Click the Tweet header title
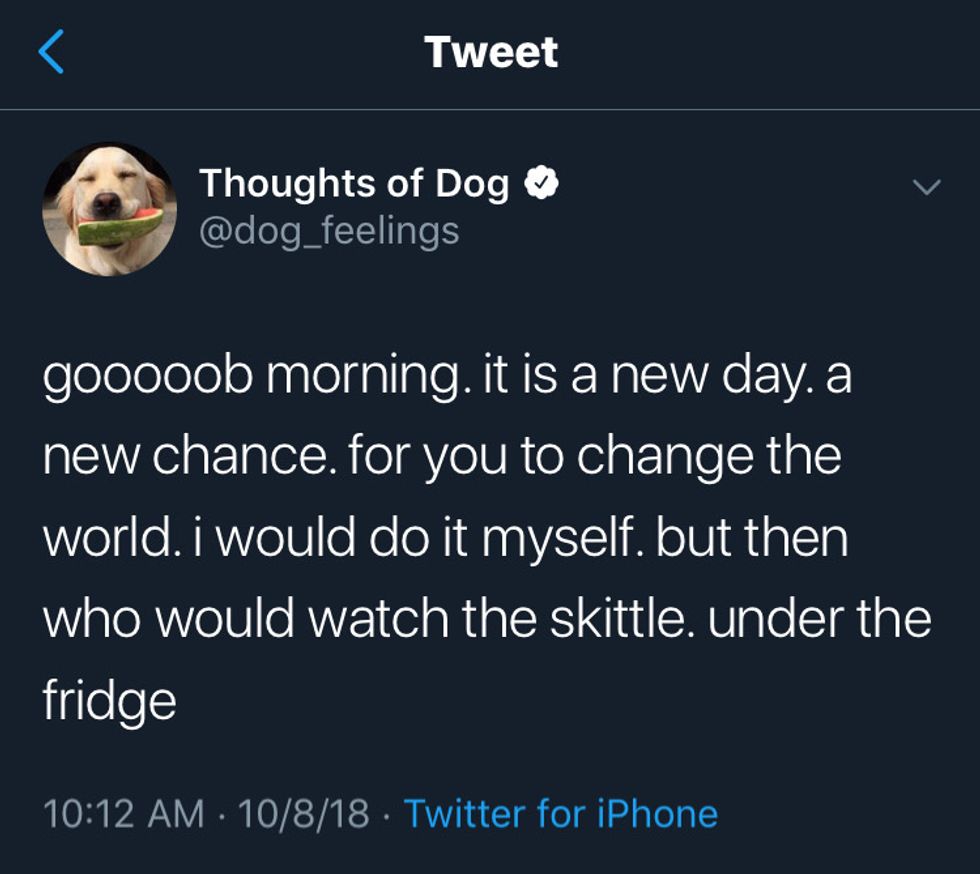This screenshot has height=874, width=980. [490, 52]
